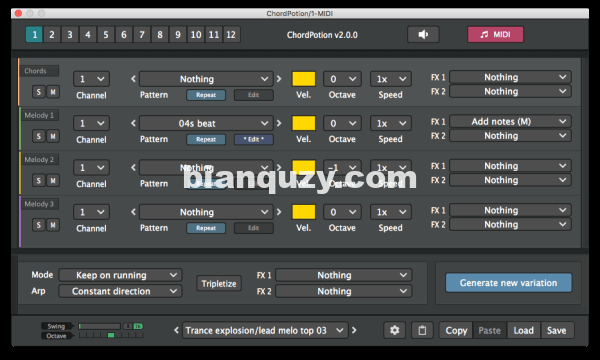
Task: Go to next preset with right arrow
Action: 354,330
